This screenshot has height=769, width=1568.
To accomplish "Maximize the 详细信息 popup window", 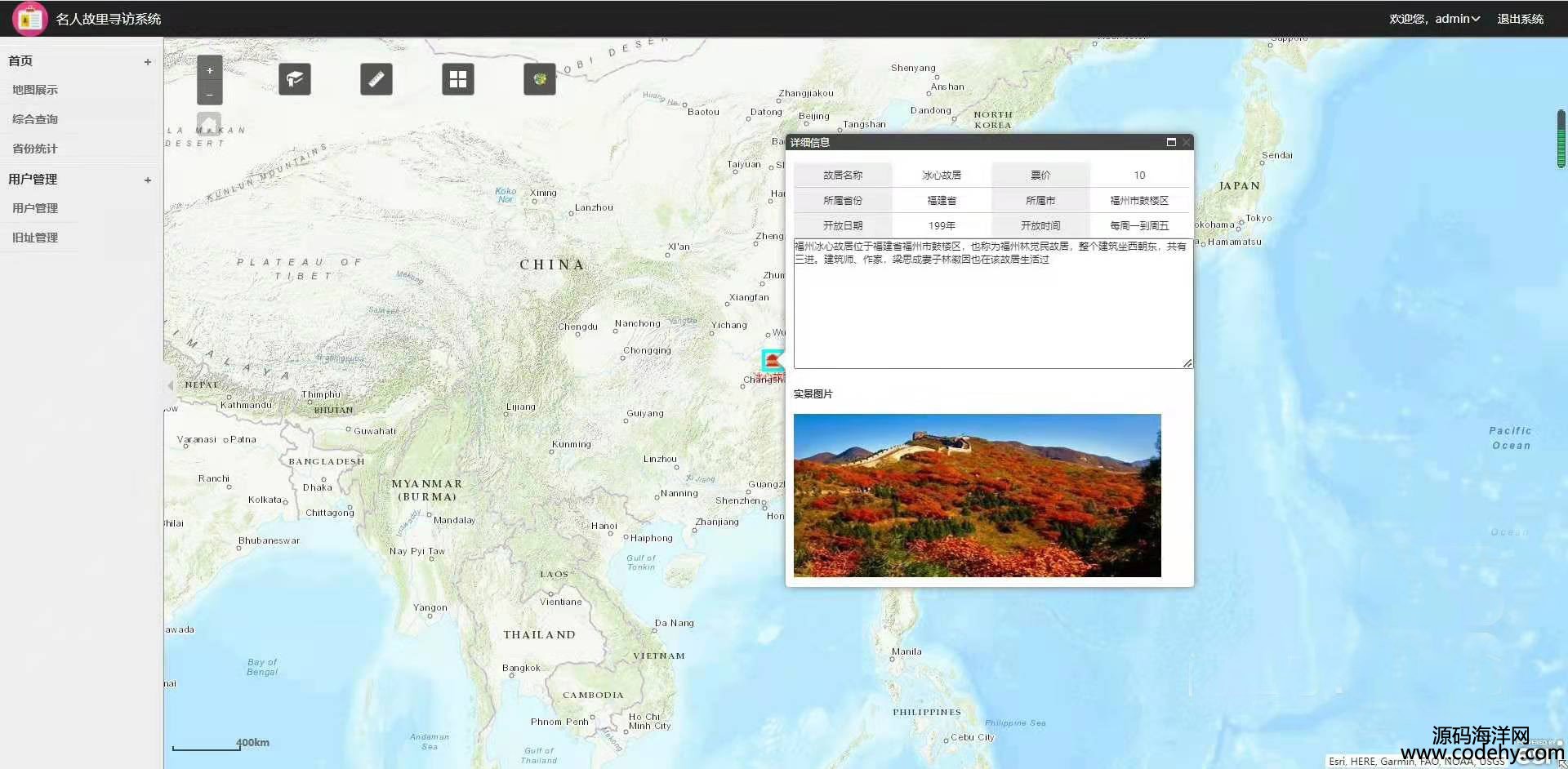I will 1171,142.
